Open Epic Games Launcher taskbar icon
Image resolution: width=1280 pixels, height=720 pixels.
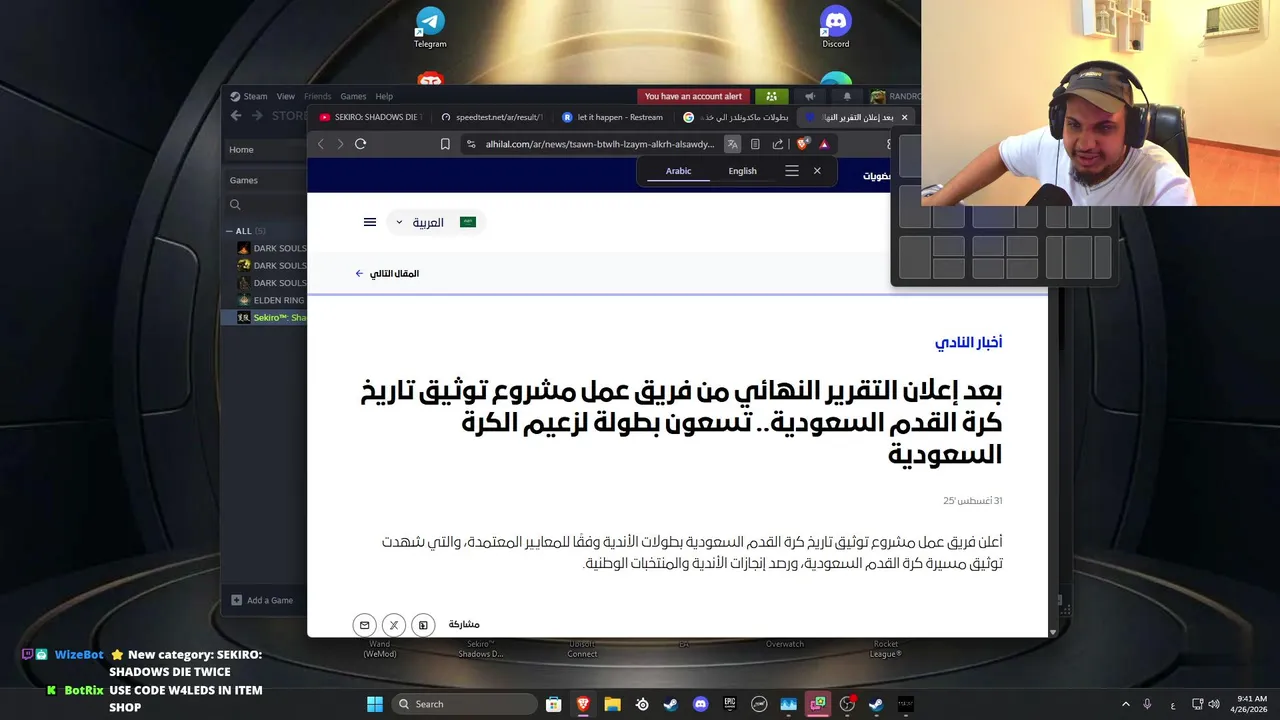click(x=730, y=704)
